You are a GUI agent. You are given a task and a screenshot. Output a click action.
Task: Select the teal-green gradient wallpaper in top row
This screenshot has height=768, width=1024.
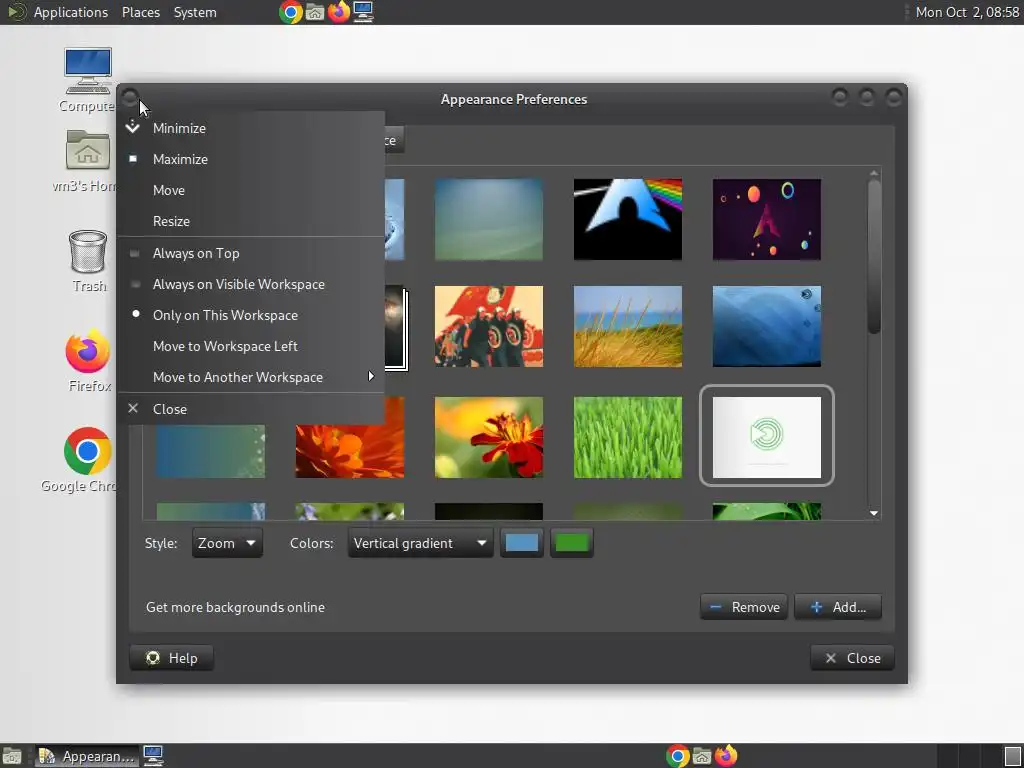[x=488, y=219]
